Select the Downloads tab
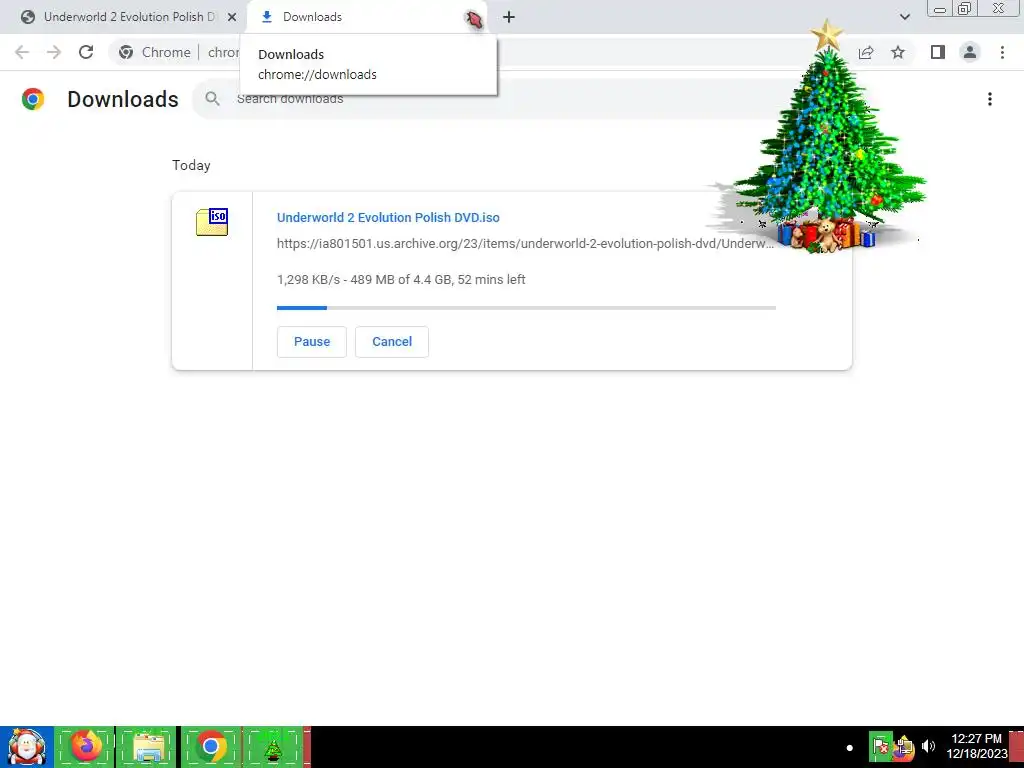Viewport: 1024px width, 768px height. pos(366,17)
